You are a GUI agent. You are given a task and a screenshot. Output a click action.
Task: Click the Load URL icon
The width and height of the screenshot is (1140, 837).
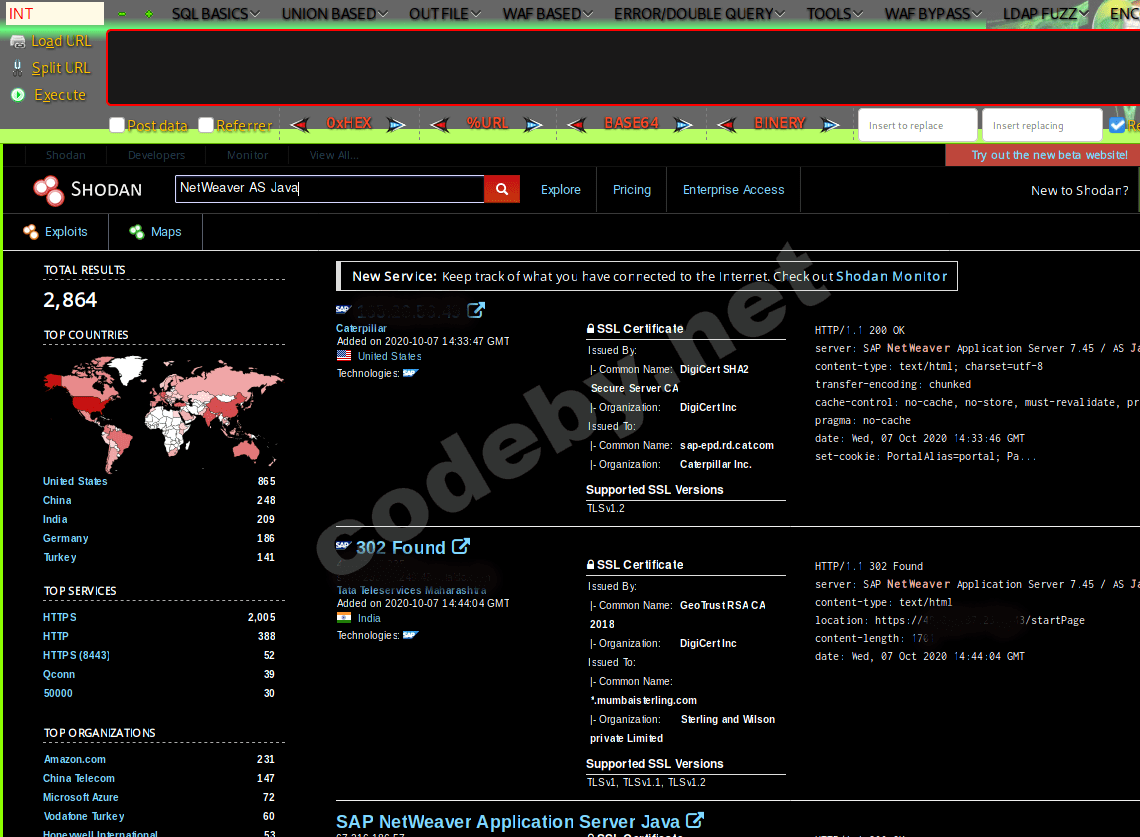tap(17, 41)
